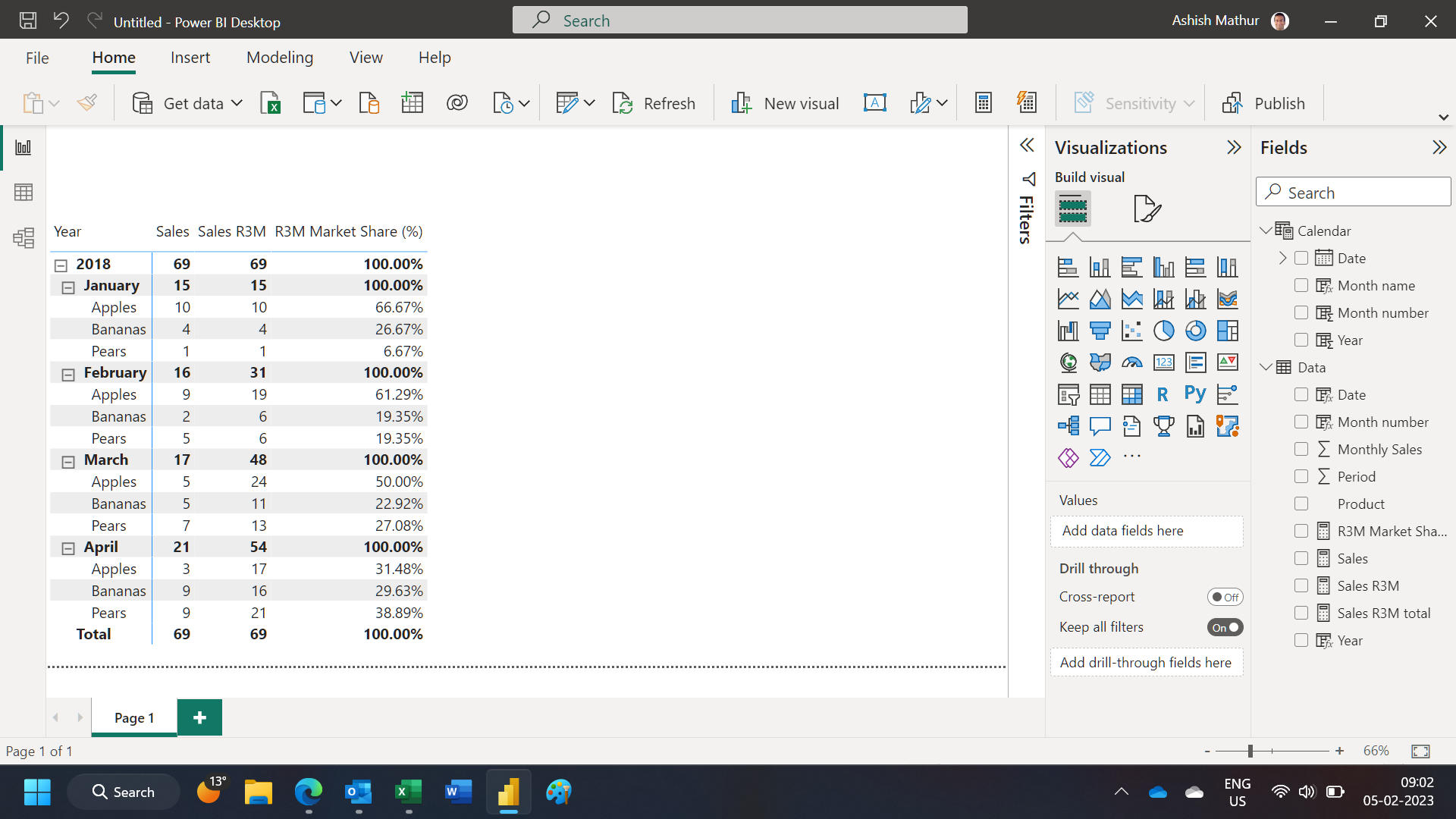Screen dimensions: 1456x819
Task: Check the Product field checkbox
Action: tap(1301, 504)
